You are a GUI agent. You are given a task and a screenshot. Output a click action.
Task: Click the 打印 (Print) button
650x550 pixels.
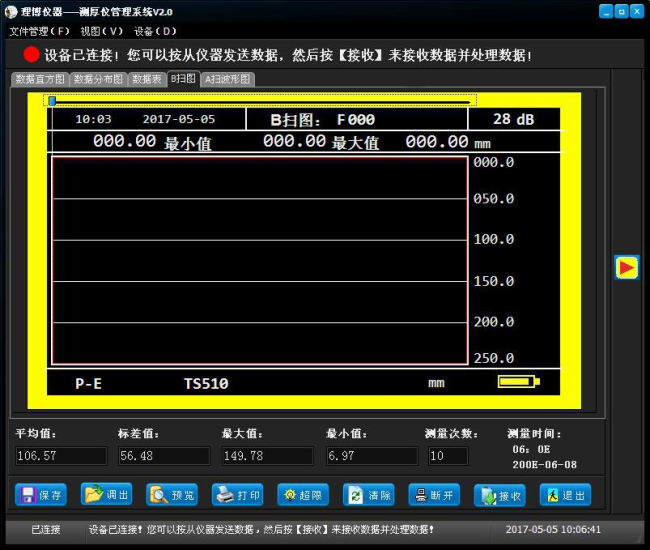click(238, 495)
